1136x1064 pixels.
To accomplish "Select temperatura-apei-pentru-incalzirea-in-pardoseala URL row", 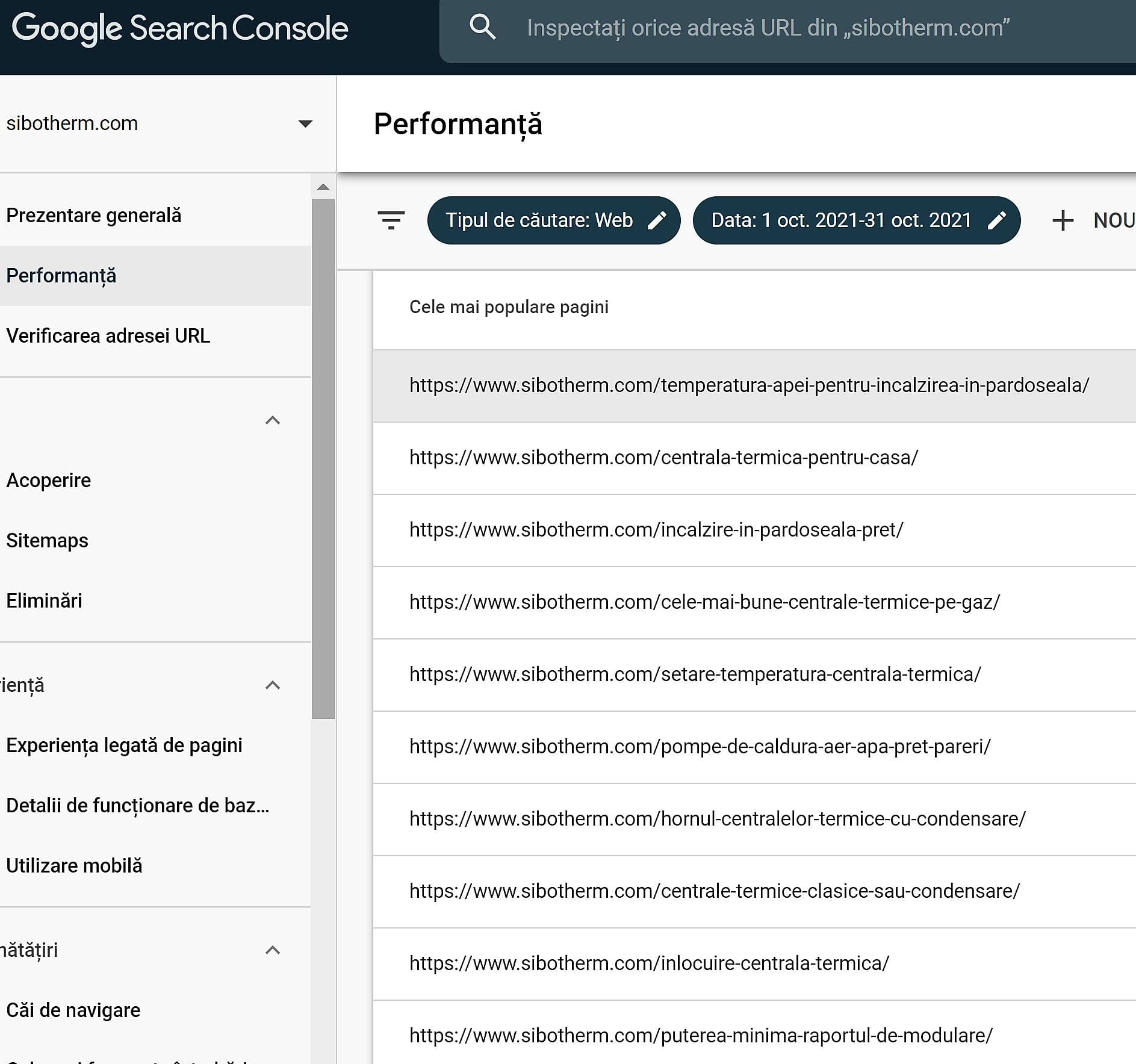I will (x=754, y=386).
